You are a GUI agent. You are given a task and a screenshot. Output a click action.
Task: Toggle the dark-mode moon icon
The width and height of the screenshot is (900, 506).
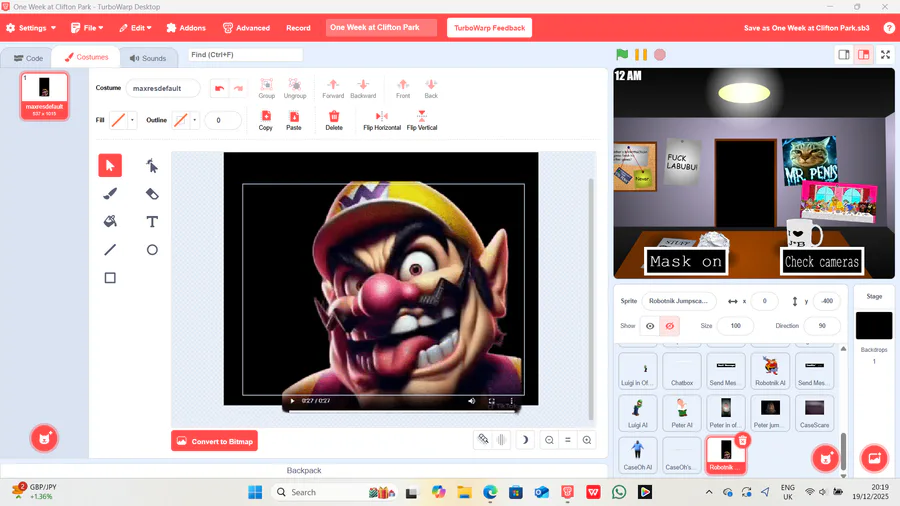pos(524,440)
